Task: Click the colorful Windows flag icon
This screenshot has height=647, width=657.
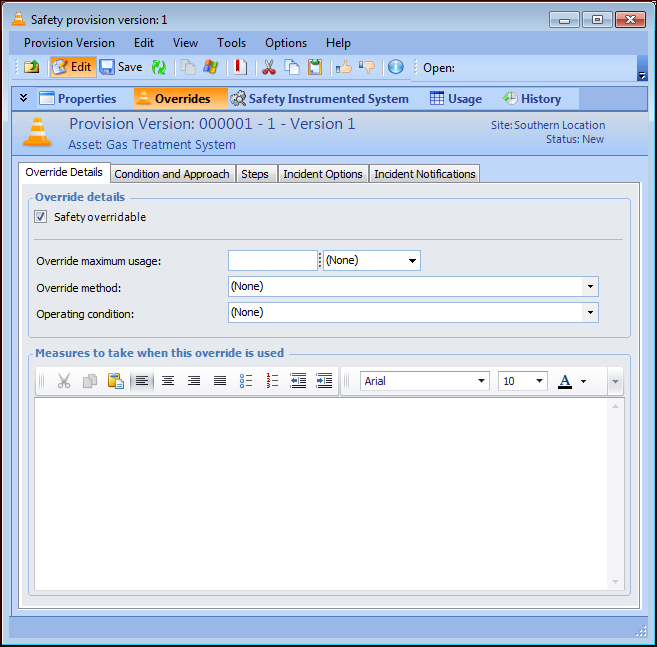Action: (x=210, y=67)
